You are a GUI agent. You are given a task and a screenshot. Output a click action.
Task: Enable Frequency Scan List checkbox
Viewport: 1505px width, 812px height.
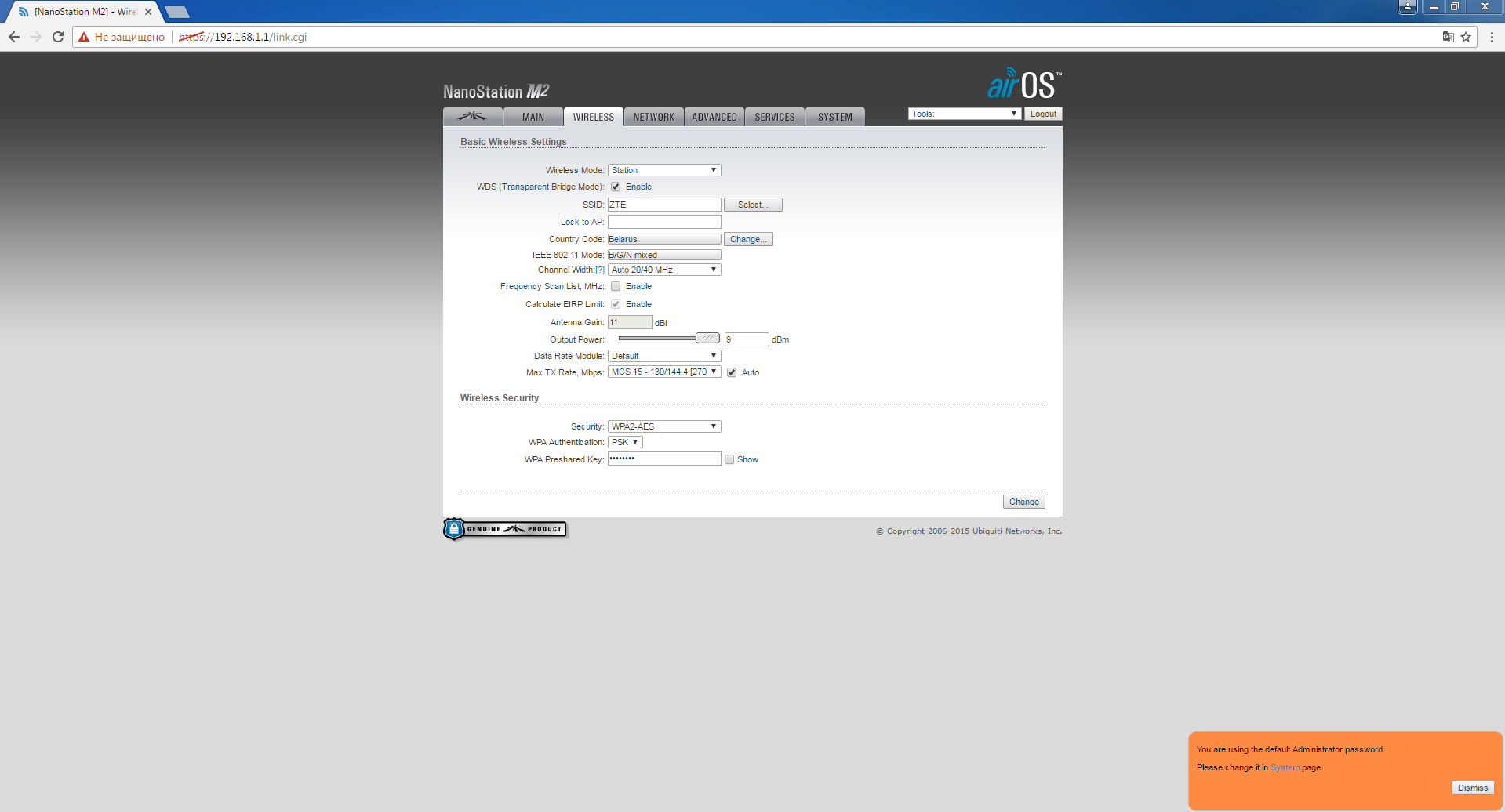tap(616, 286)
